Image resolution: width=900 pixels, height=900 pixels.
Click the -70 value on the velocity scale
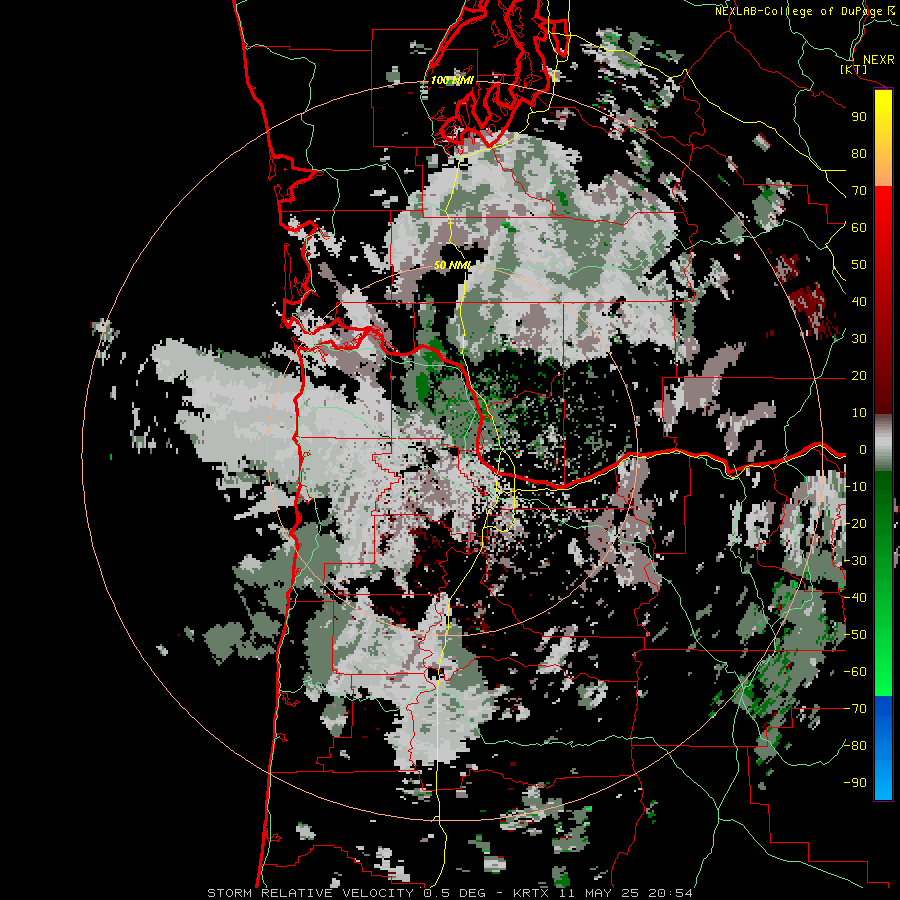pos(855,709)
